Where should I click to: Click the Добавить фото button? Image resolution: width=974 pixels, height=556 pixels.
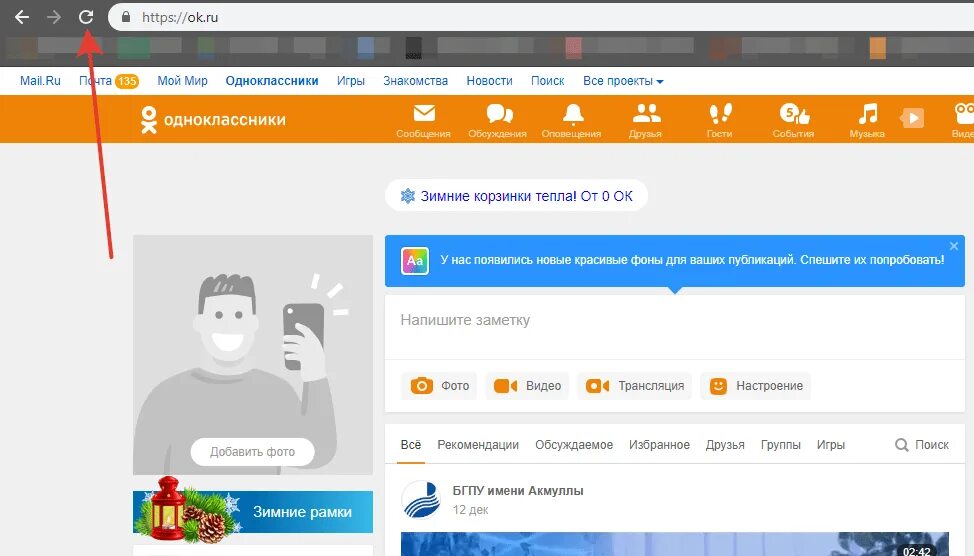click(252, 452)
